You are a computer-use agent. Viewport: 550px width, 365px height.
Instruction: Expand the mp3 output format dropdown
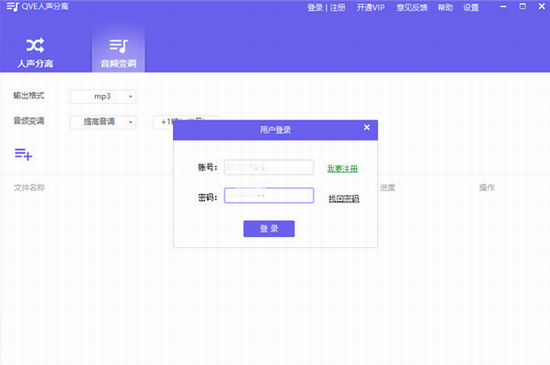(x=103, y=97)
